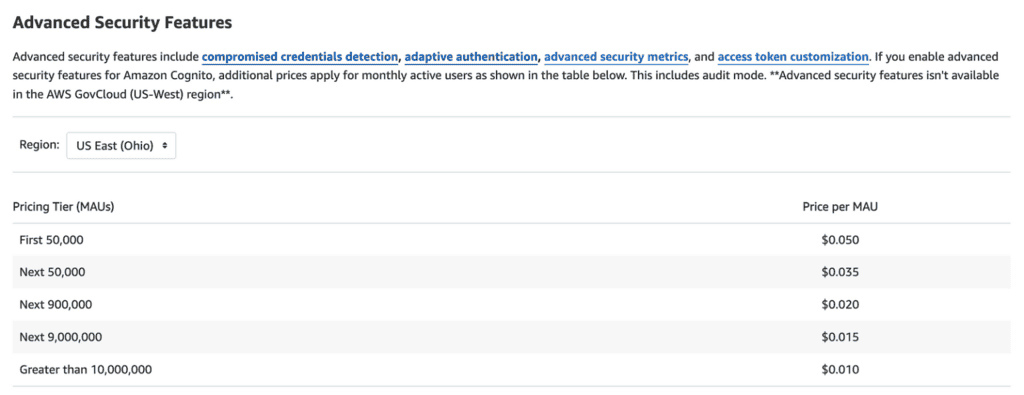
Task: Click the $0.050 price value
Action: tap(840, 240)
